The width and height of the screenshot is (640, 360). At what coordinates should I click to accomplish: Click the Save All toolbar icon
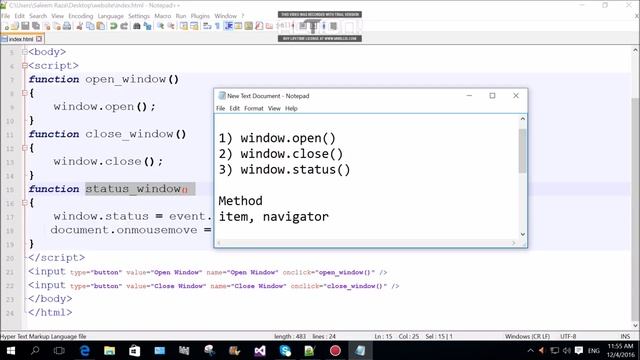coord(36,26)
